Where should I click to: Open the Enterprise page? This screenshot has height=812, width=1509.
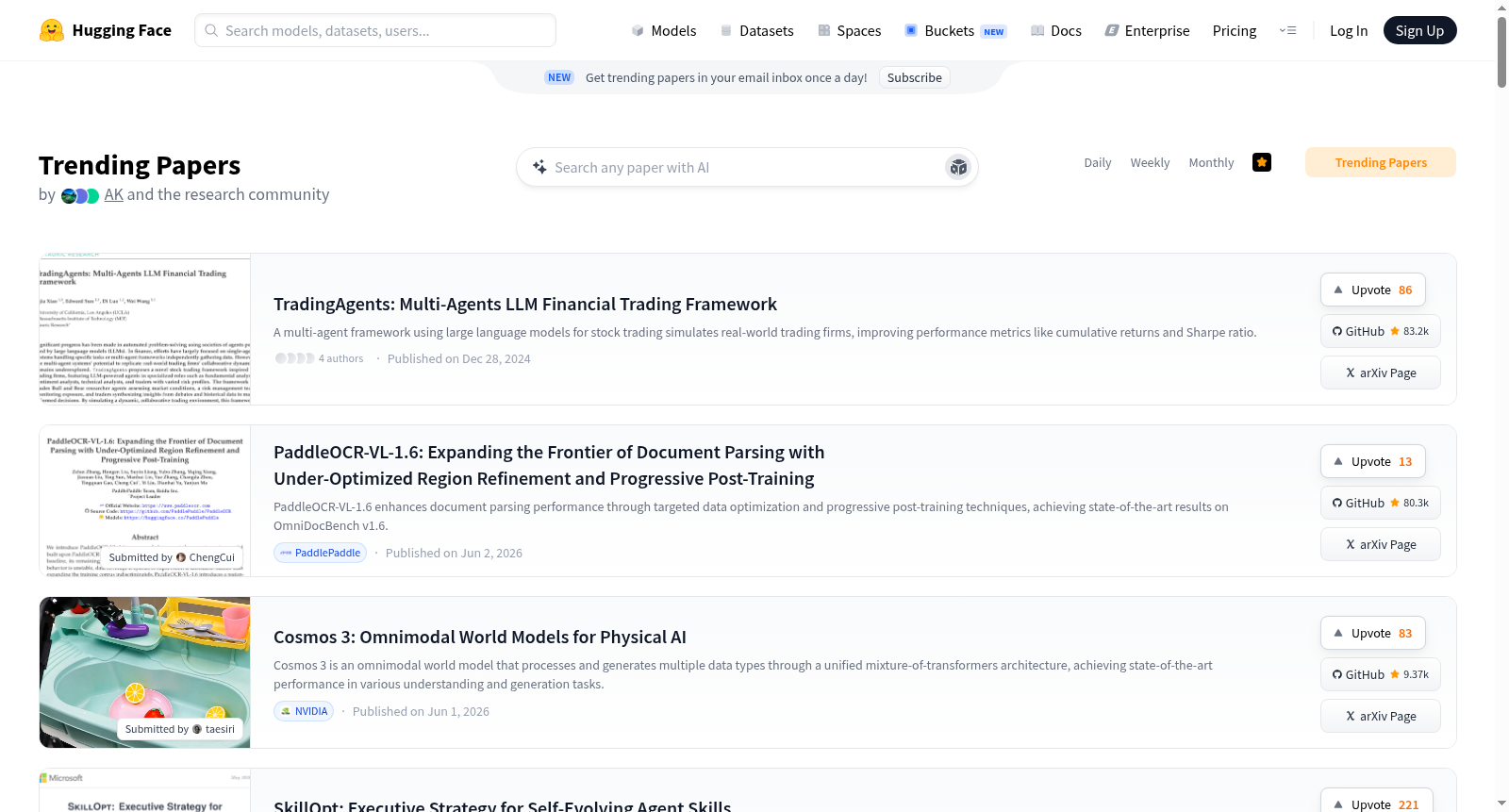[1147, 30]
